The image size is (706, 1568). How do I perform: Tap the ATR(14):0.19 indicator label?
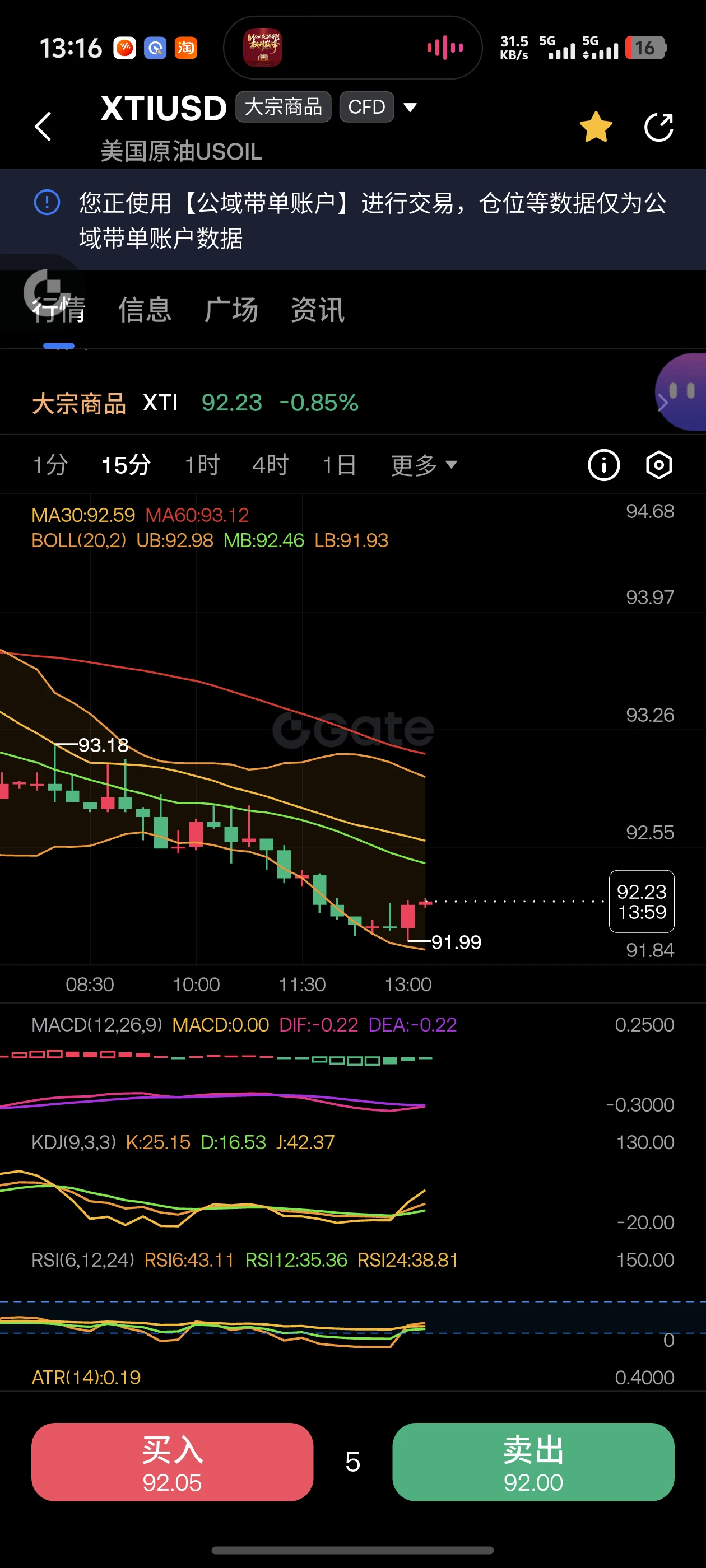pos(86,1378)
